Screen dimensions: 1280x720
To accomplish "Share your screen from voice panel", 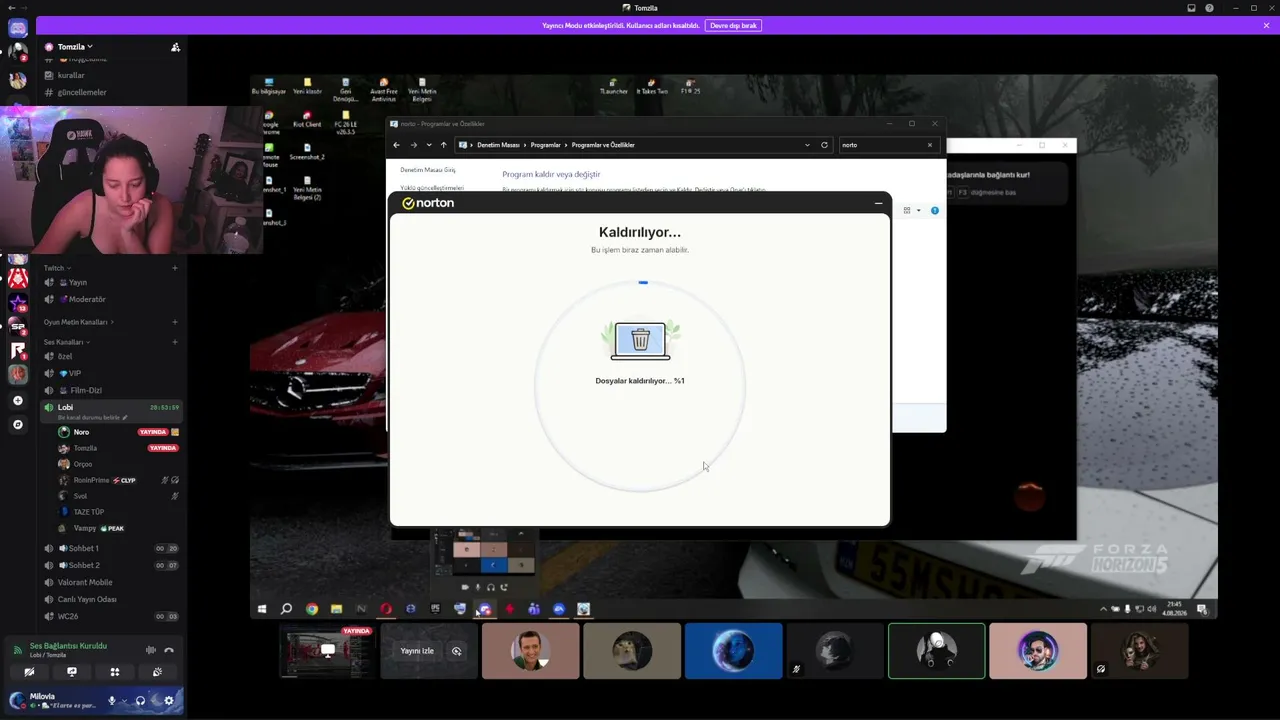I will pos(72,672).
